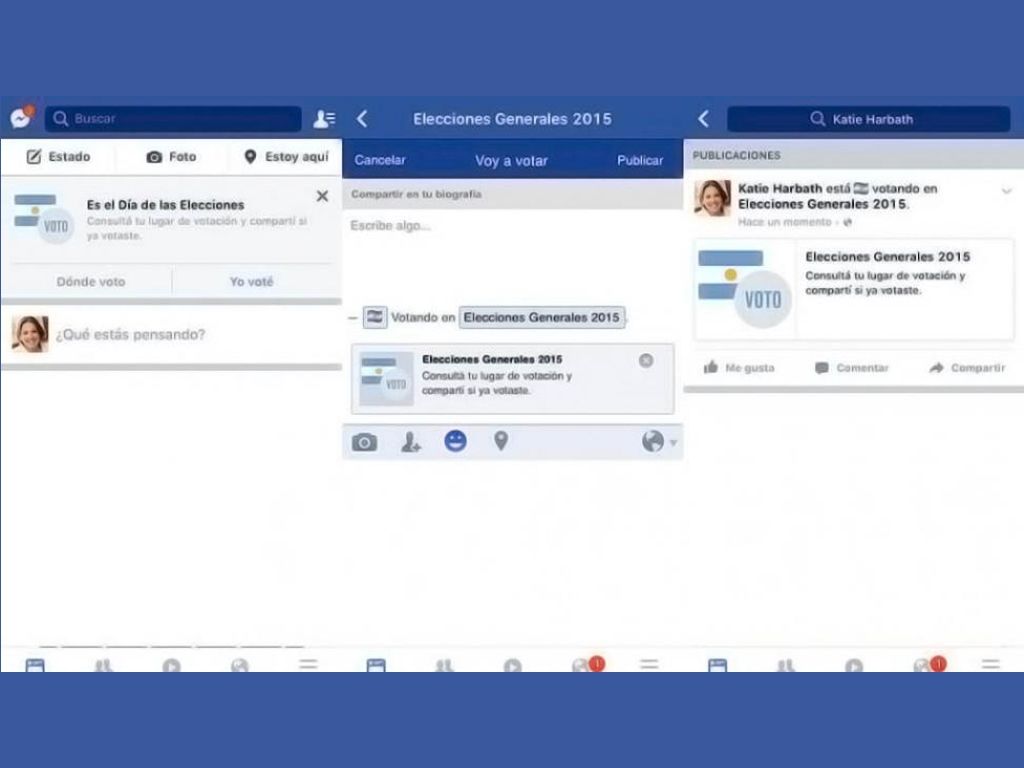The image size is (1024, 768).
Task: Open the audience privacy globe dropdown
Action: pyautogui.click(x=659, y=442)
